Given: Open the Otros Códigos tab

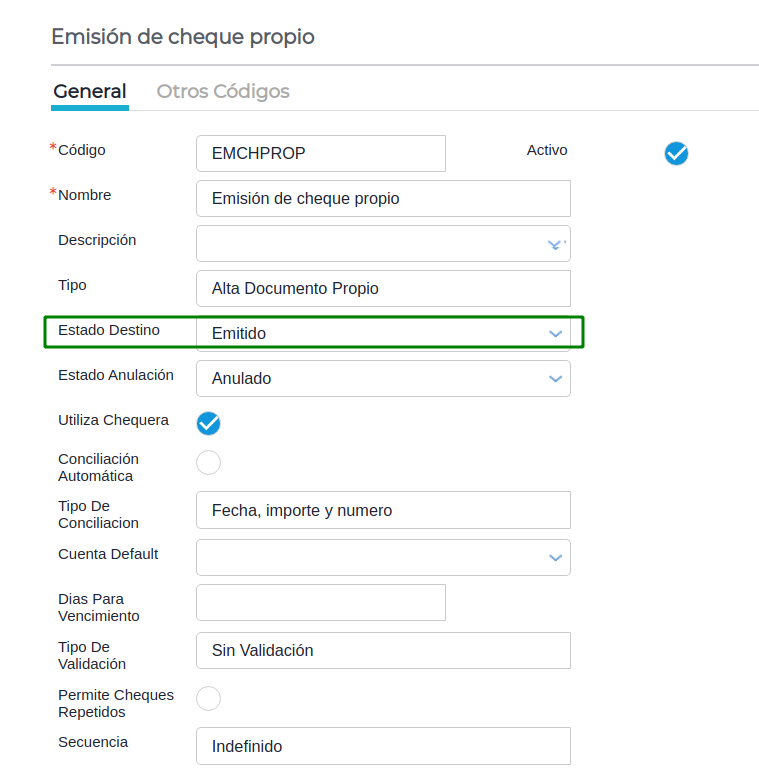Looking at the screenshot, I should tap(223, 92).
